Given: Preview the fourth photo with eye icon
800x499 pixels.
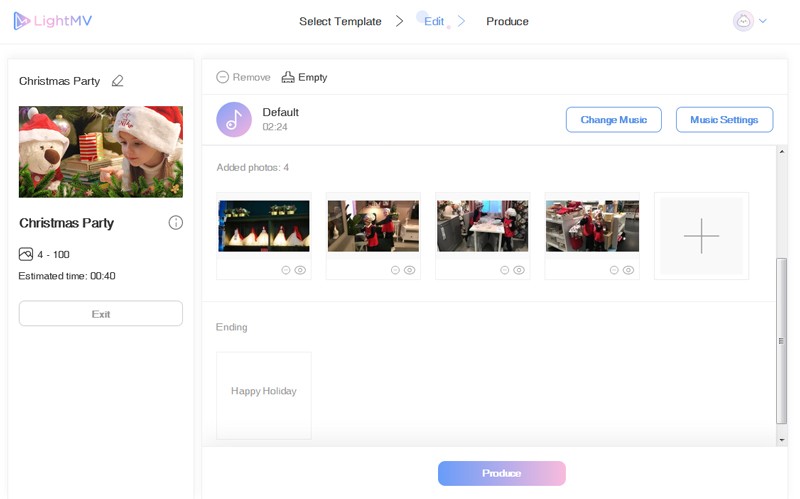Looking at the screenshot, I should 628,270.
